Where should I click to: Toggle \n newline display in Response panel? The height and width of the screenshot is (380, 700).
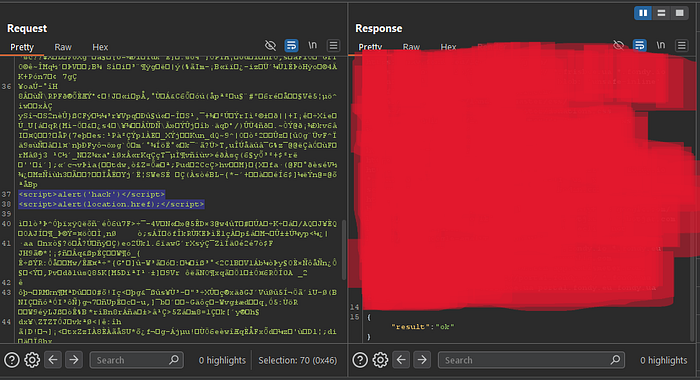[x=661, y=45]
